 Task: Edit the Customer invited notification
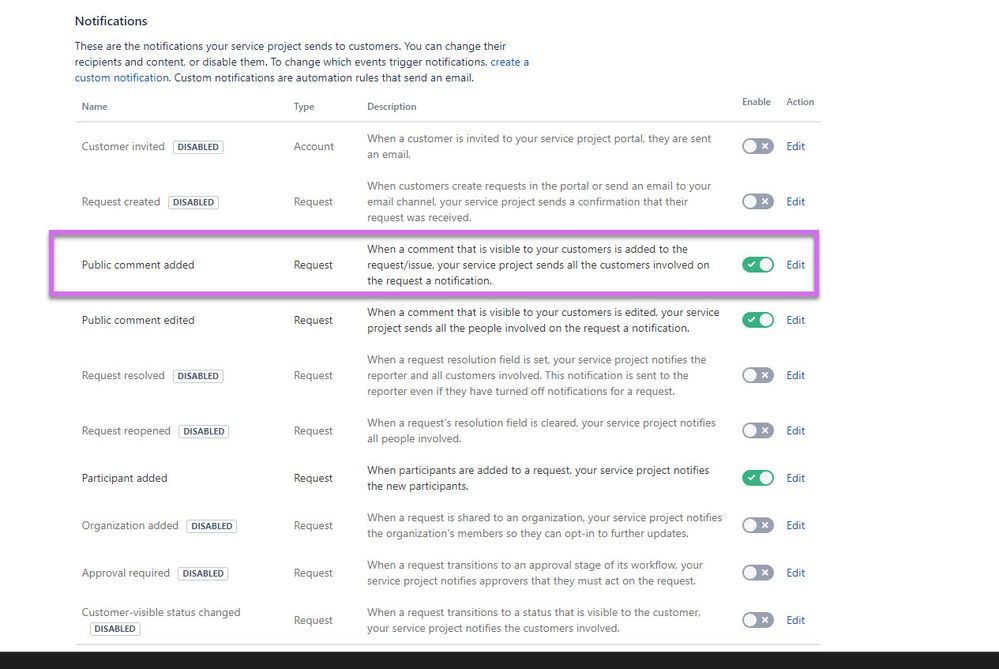(795, 147)
